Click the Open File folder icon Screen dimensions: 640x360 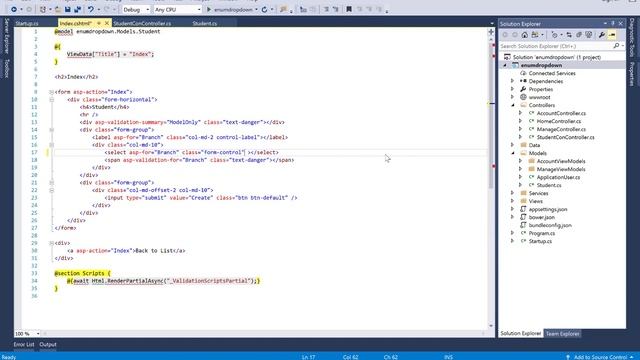[x=58, y=9]
